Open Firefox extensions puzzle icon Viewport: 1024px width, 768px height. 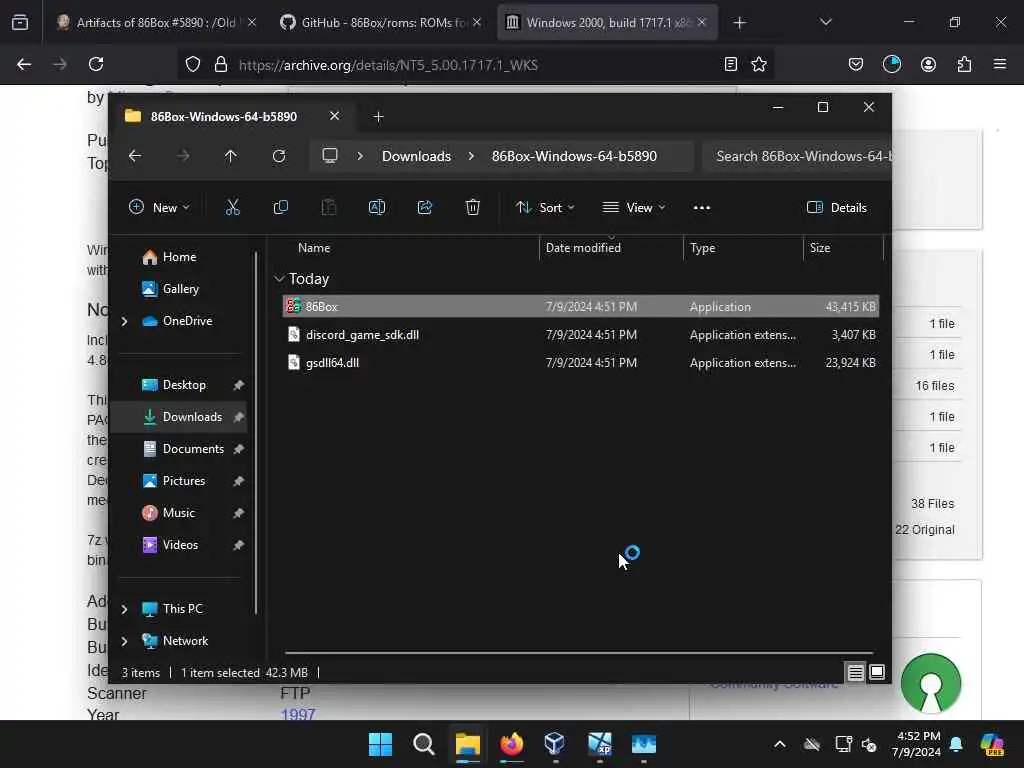(964, 64)
